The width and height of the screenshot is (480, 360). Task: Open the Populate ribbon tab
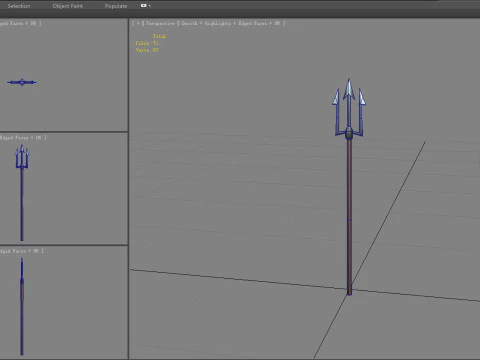point(116,6)
